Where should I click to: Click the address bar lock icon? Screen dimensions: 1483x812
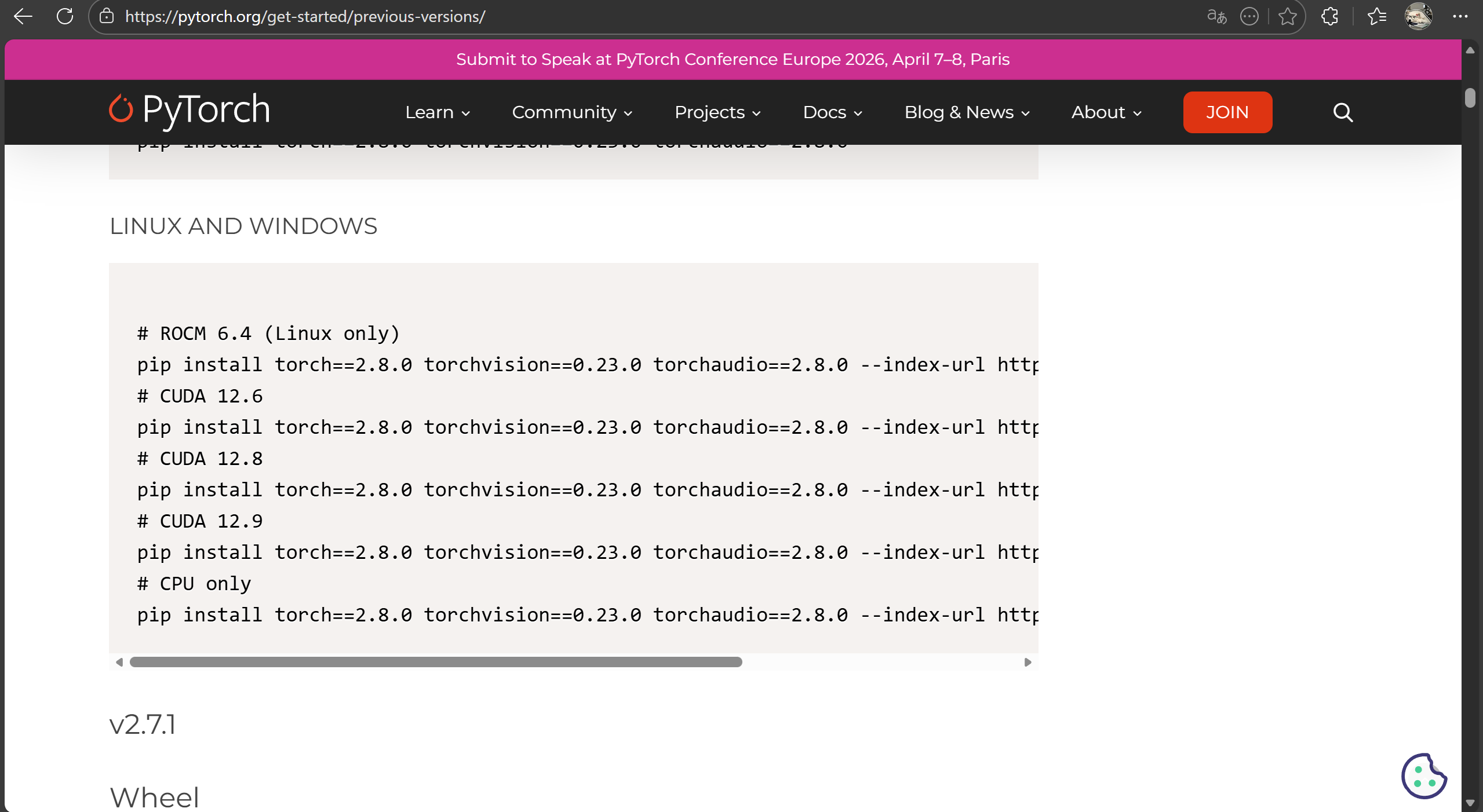pos(107,16)
